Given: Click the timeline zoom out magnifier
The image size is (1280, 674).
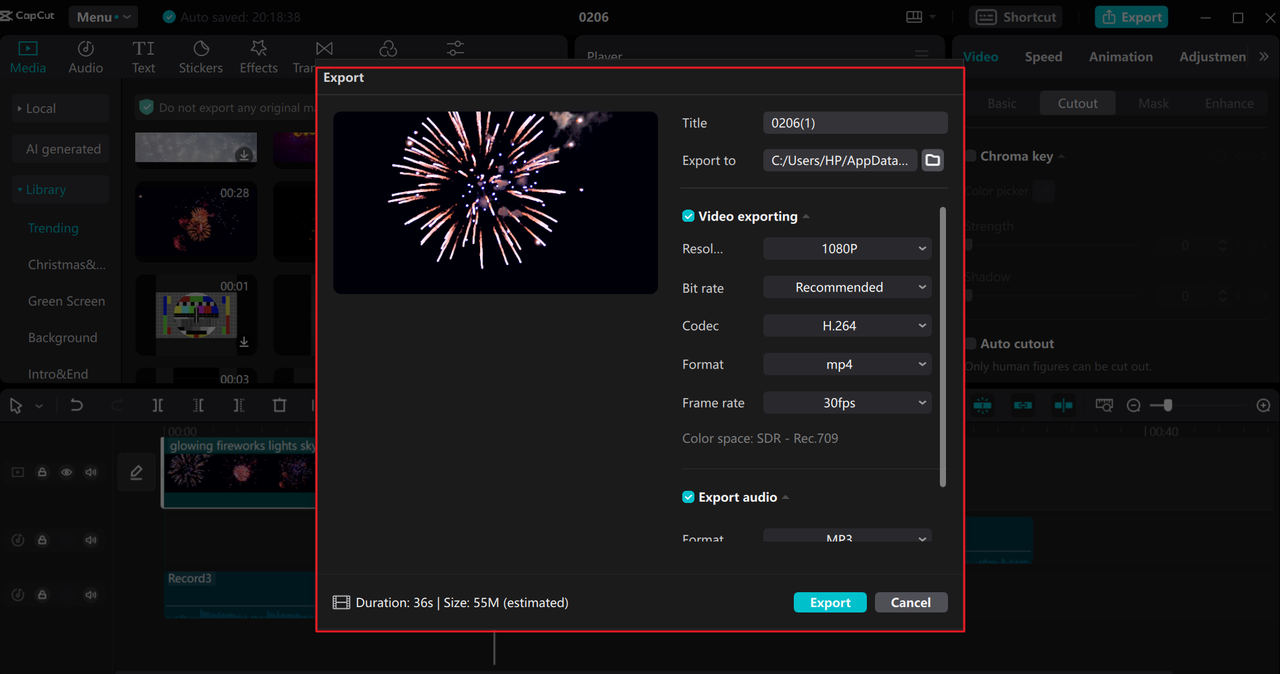Looking at the screenshot, I should coord(1133,405).
